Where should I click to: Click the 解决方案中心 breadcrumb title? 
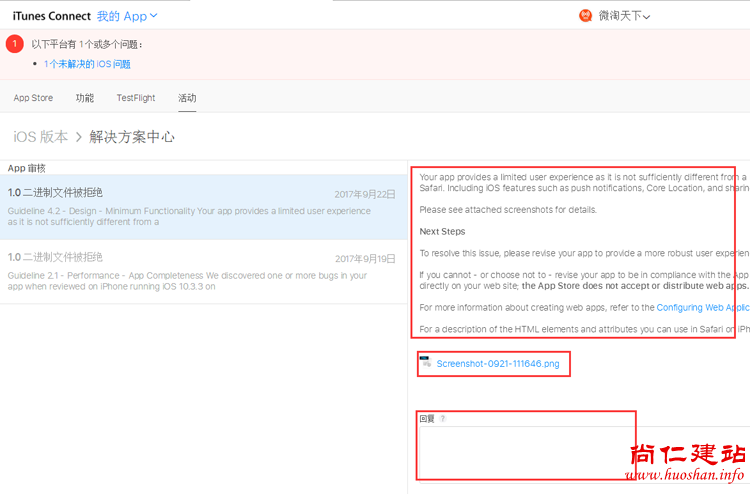pyautogui.click(x=132, y=137)
